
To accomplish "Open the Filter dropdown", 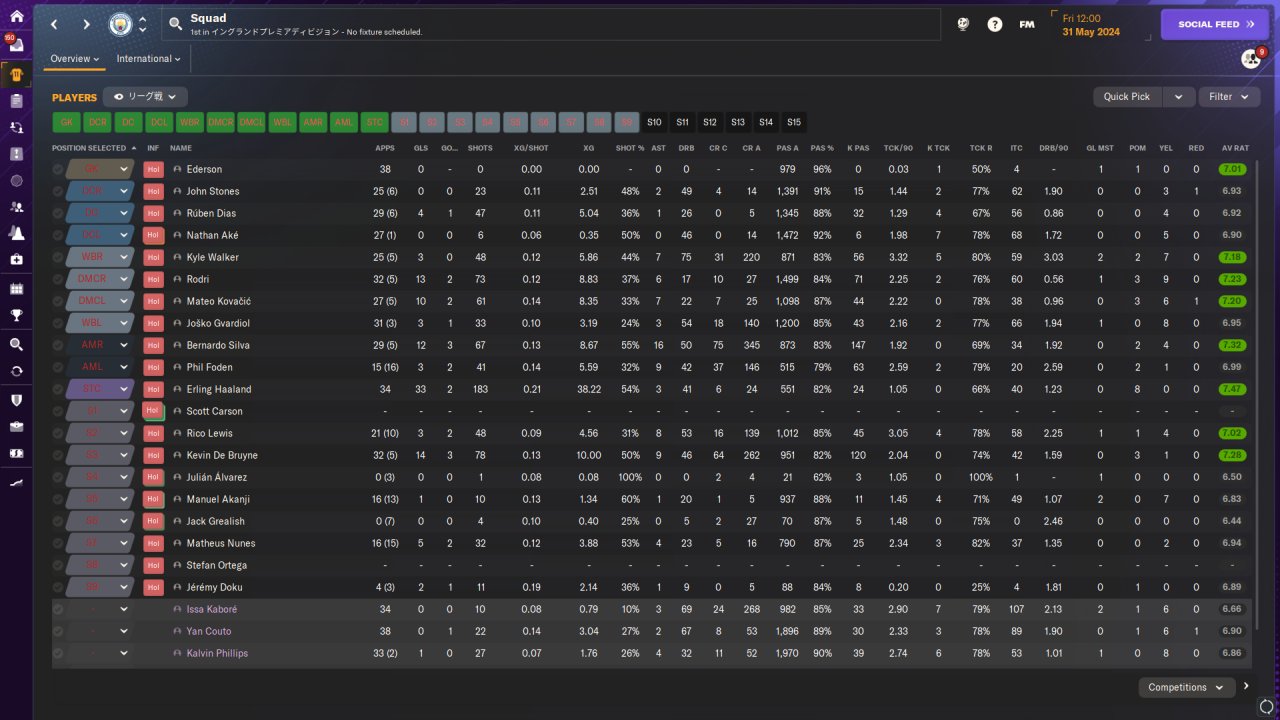I will (x=1228, y=97).
